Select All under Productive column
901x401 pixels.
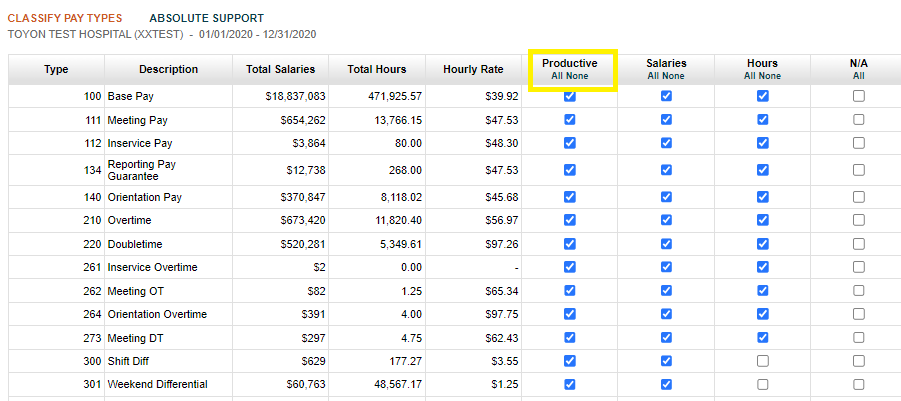(558, 76)
